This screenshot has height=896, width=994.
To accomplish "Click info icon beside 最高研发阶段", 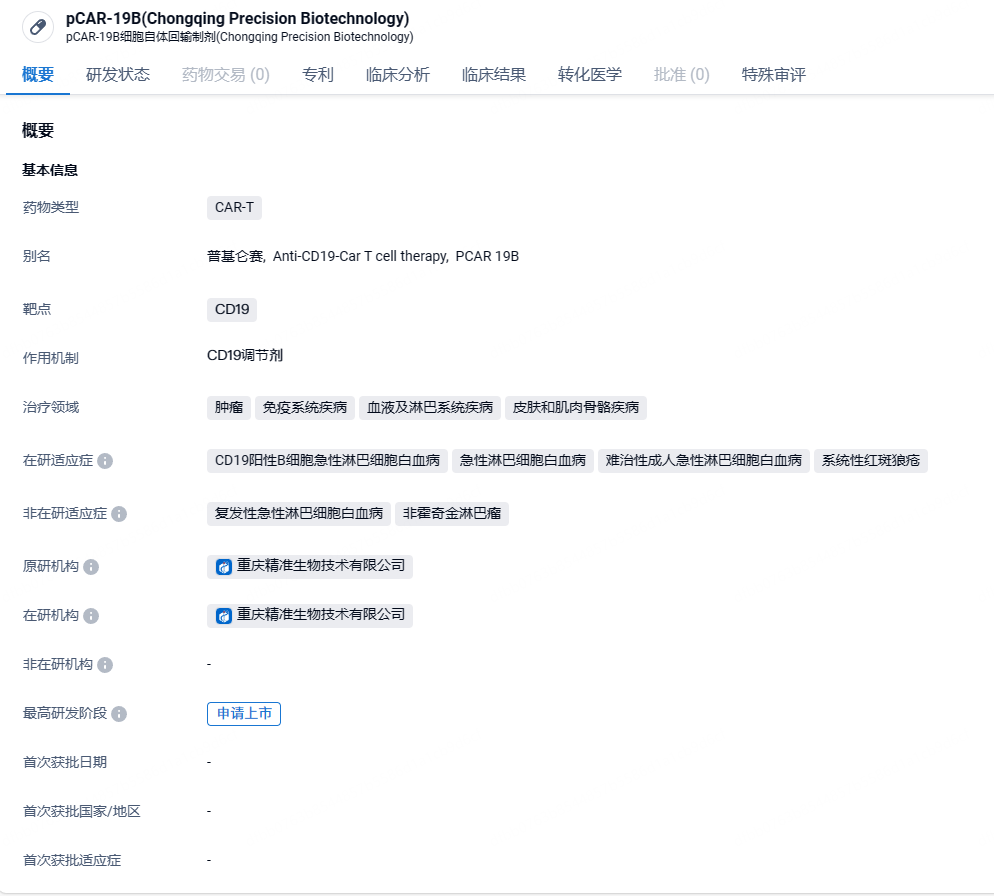I will pos(119,714).
